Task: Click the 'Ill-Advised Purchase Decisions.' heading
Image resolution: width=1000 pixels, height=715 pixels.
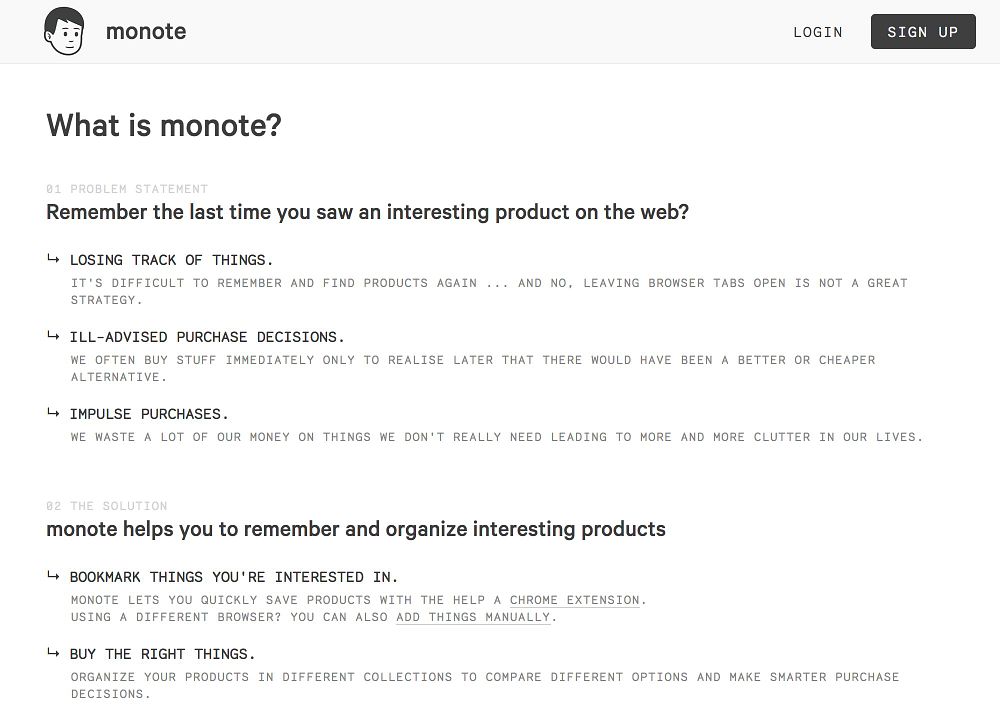Action: (207, 337)
